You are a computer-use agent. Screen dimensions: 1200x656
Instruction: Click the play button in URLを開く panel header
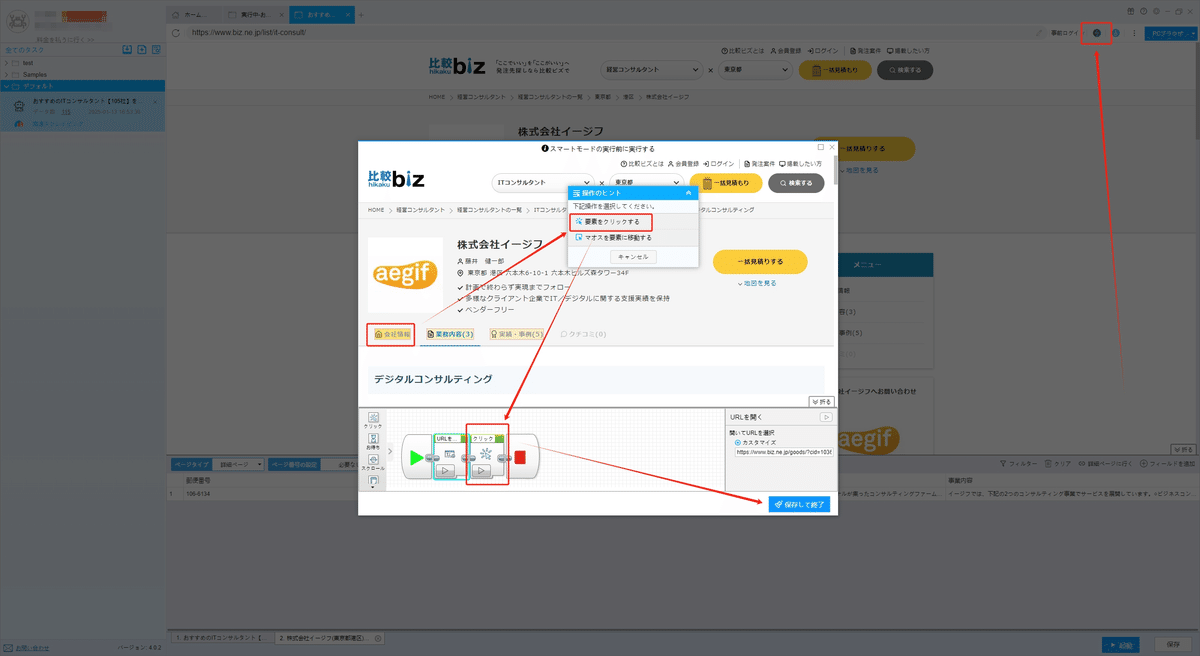(x=826, y=416)
